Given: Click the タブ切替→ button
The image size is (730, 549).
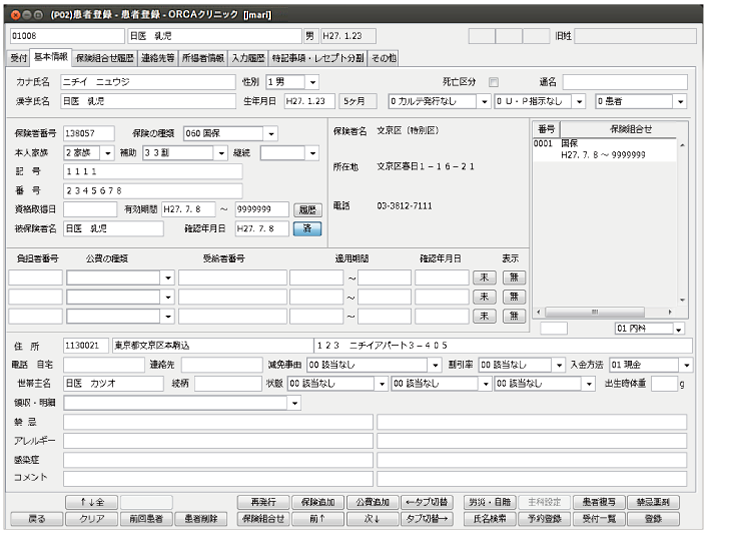Looking at the screenshot, I should pos(427,519).
